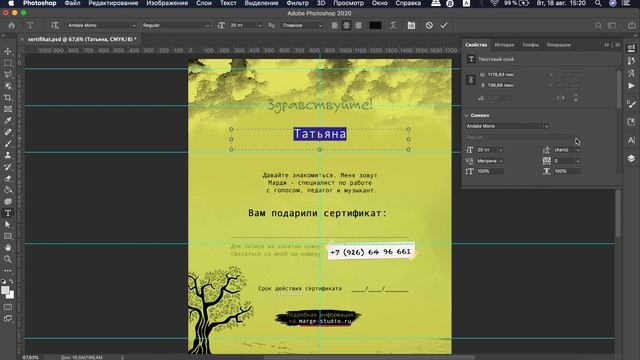Open the Редактирование menu
Screen dimensions: 640x360
113,3
